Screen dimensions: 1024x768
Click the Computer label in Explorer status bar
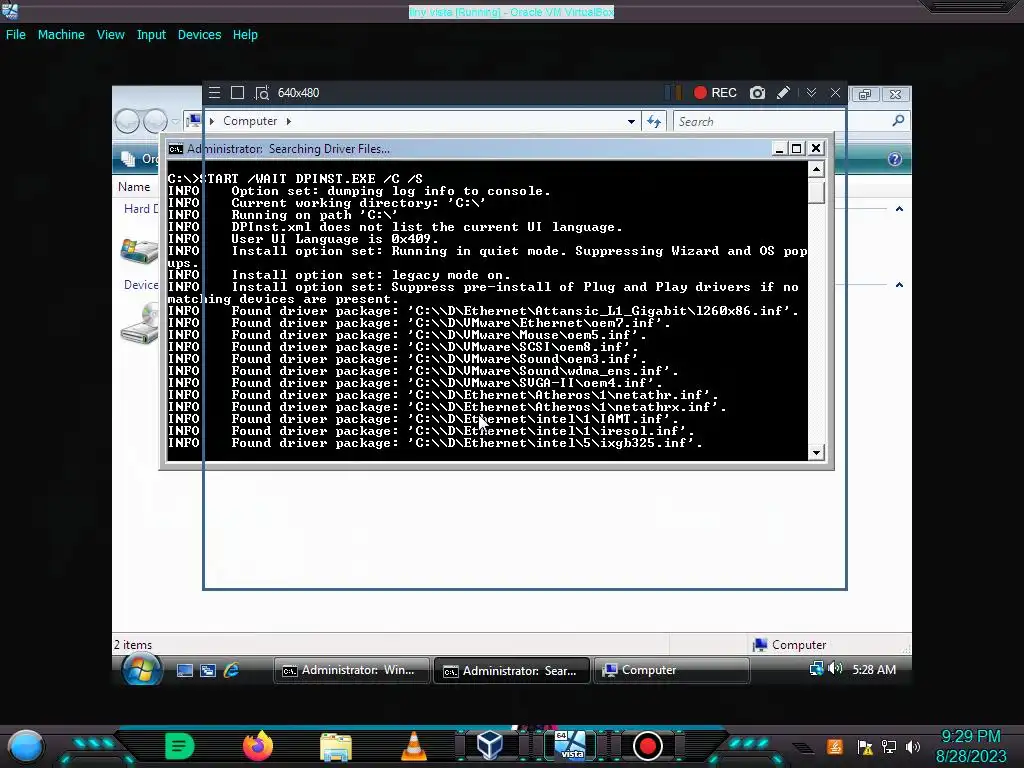coord(799,645)
